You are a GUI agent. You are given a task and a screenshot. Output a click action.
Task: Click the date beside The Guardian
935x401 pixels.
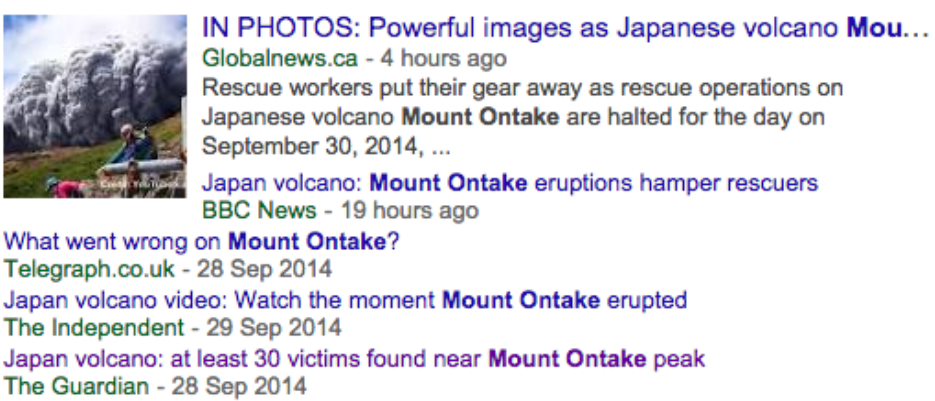(239, 385)
